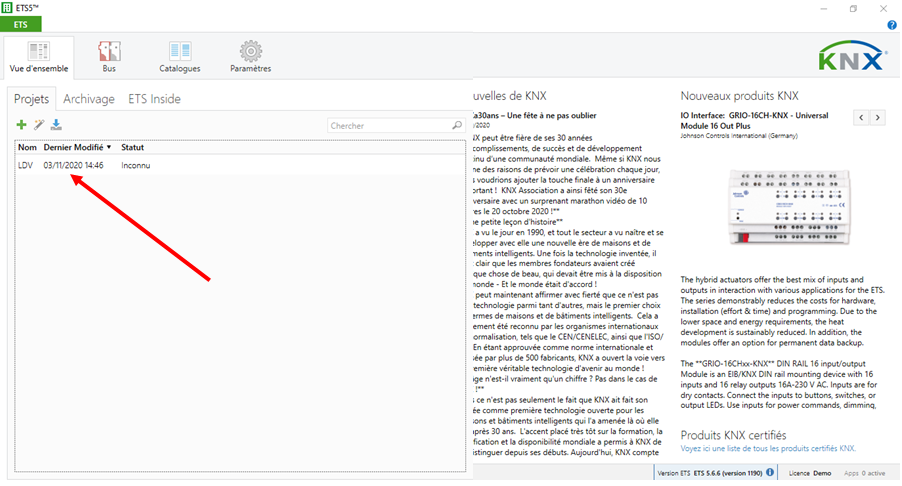
Task: Click the Inconnu status cell
Action: click(136, 166)
